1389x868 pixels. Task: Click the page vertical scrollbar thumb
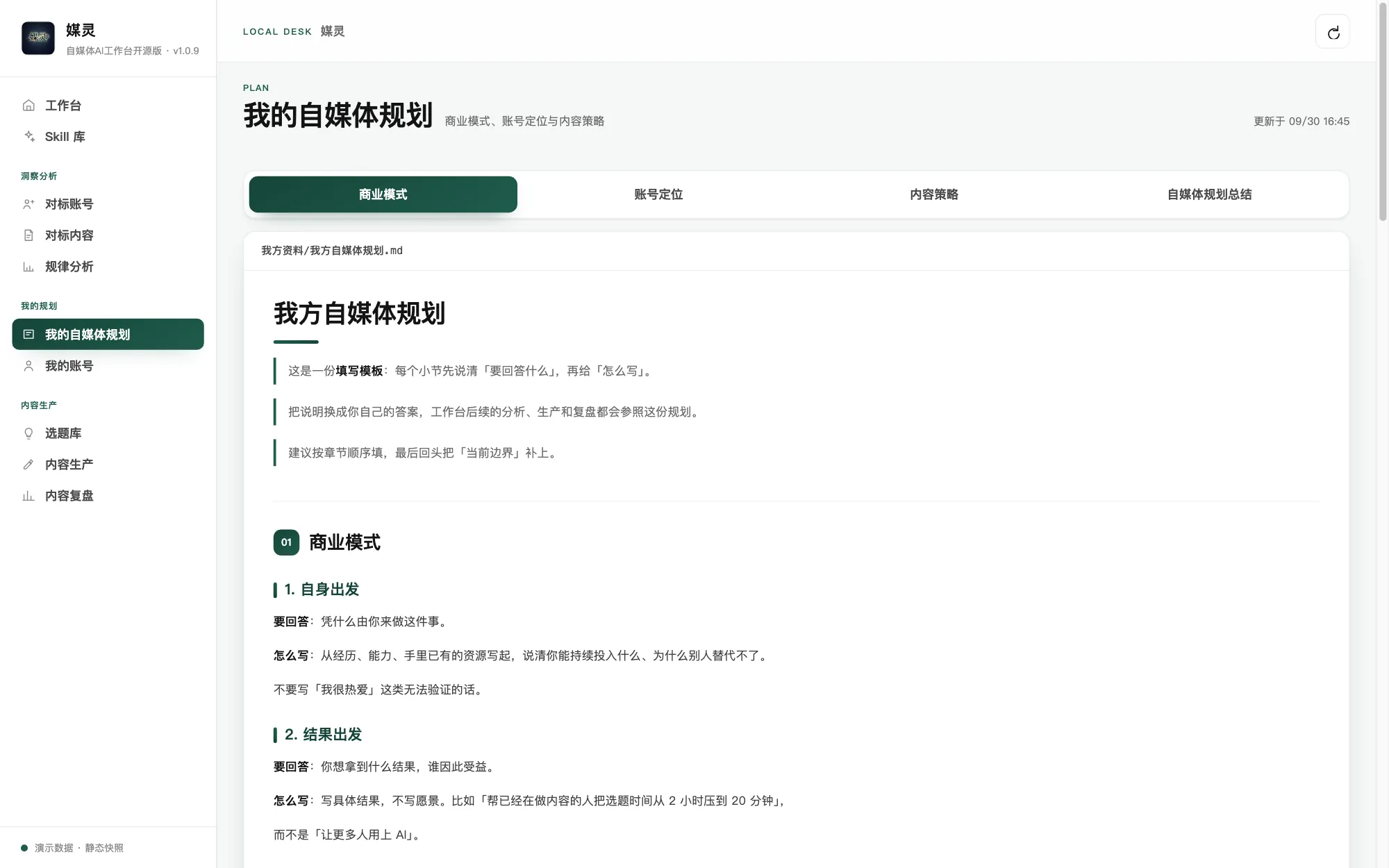(x=1383, y=111)
